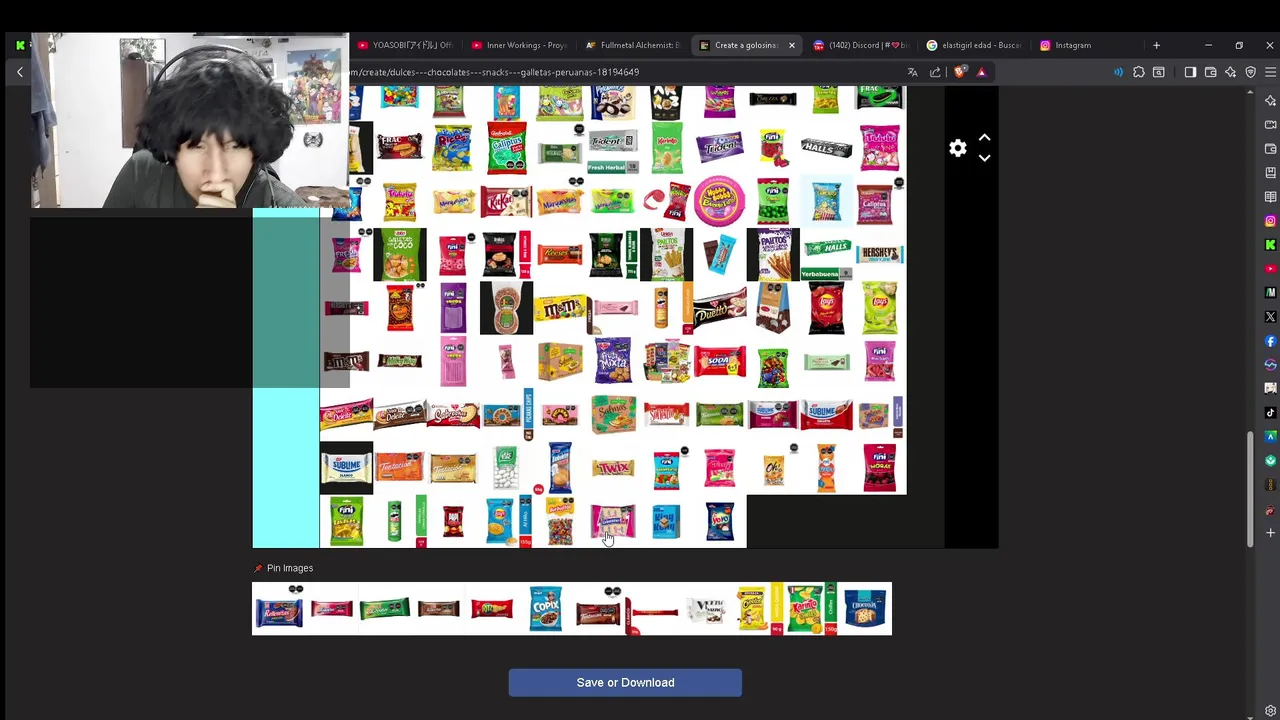Image resolution: width=1280 pixels, height=720 pixels.
Task: Open sidebar settings gear at bottom
Action: point(1270,711)
